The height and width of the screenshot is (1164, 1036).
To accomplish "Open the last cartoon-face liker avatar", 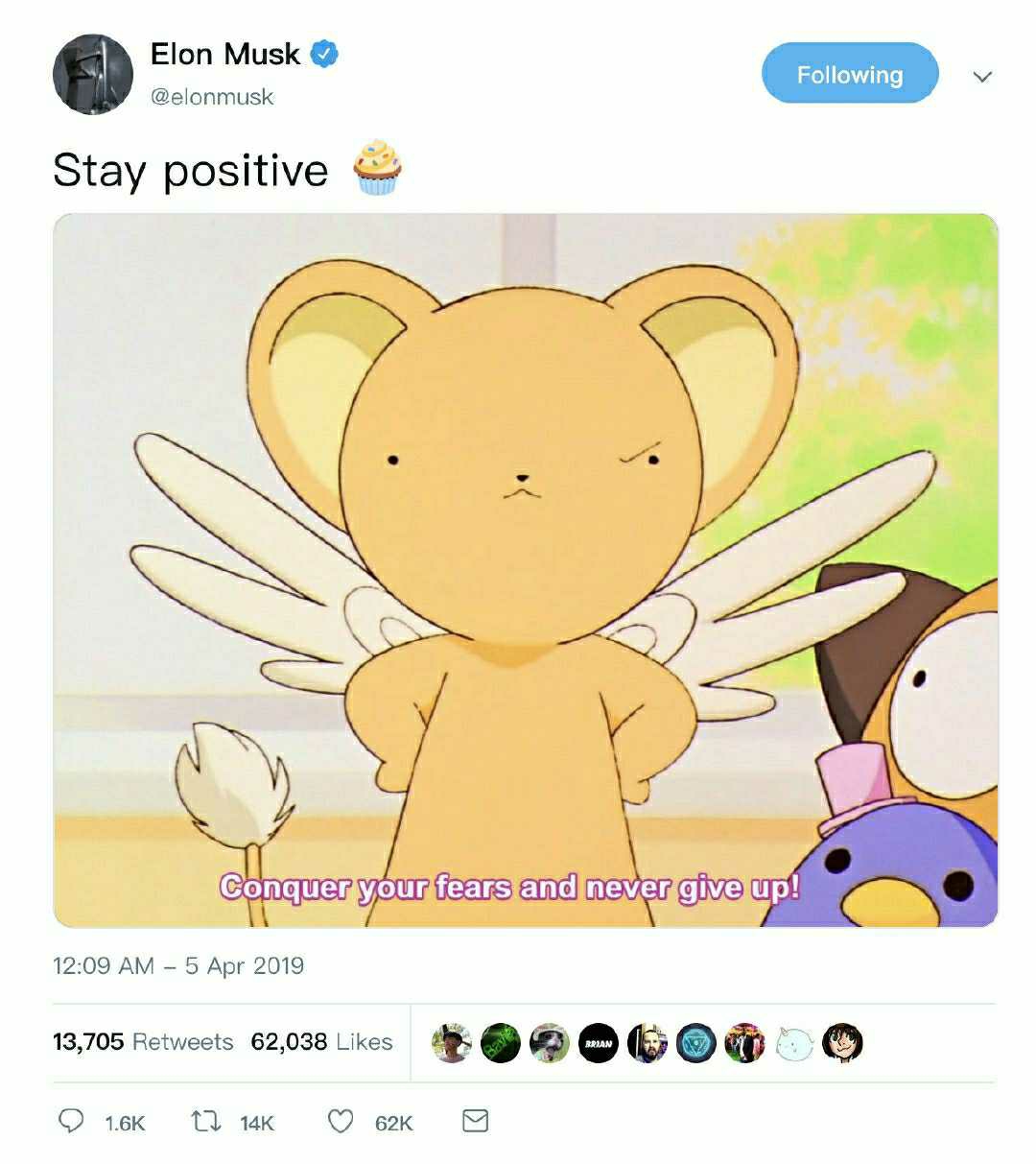I will point(843,1043).
